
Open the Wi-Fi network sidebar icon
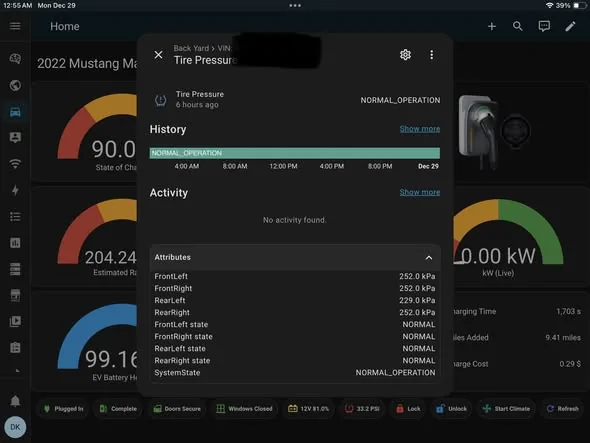(15, 164)
